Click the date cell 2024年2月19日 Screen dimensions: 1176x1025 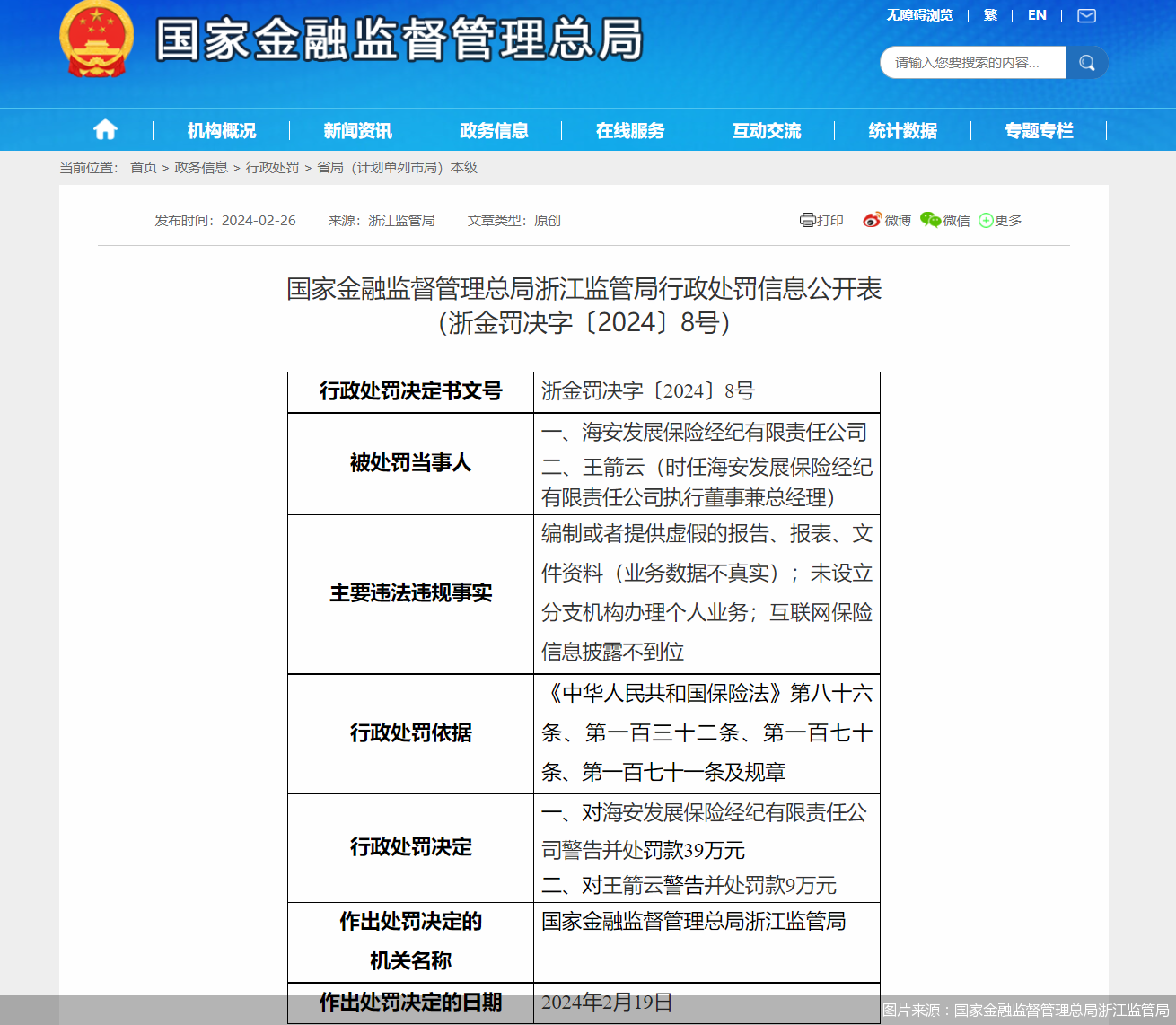click(x=706, y=1003)
